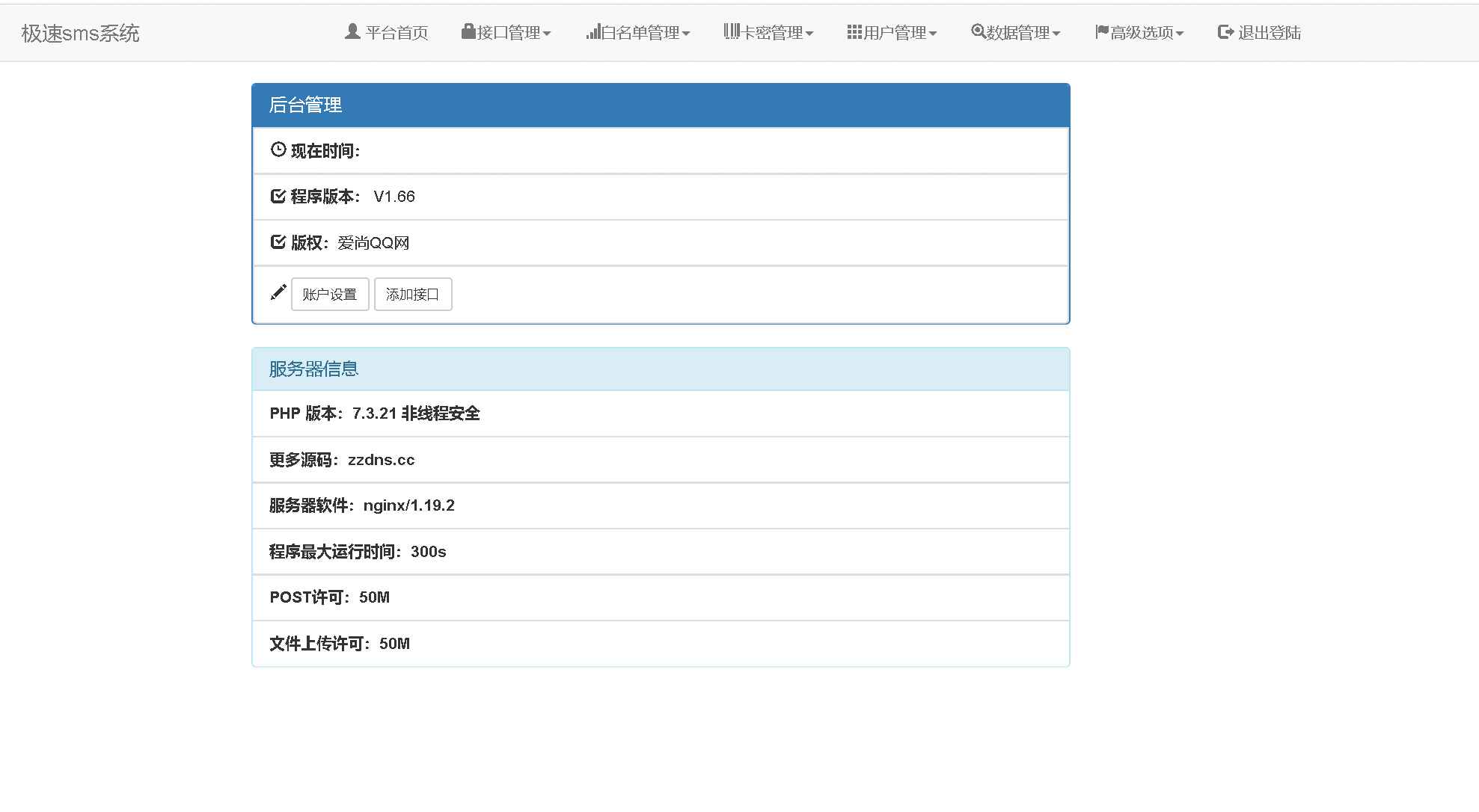The image size is (1479, 812).
Task: Click the flag icon of 高级选项
Action: click(1102, 31)
